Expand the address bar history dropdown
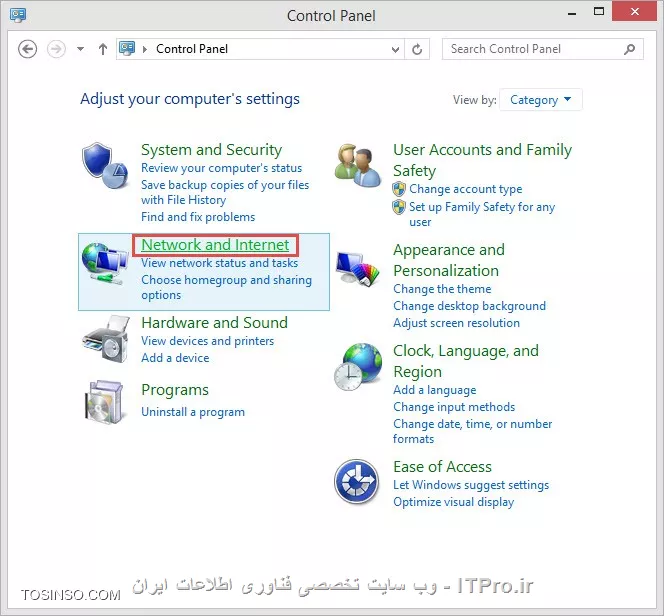664x616 pixels. 396,50
